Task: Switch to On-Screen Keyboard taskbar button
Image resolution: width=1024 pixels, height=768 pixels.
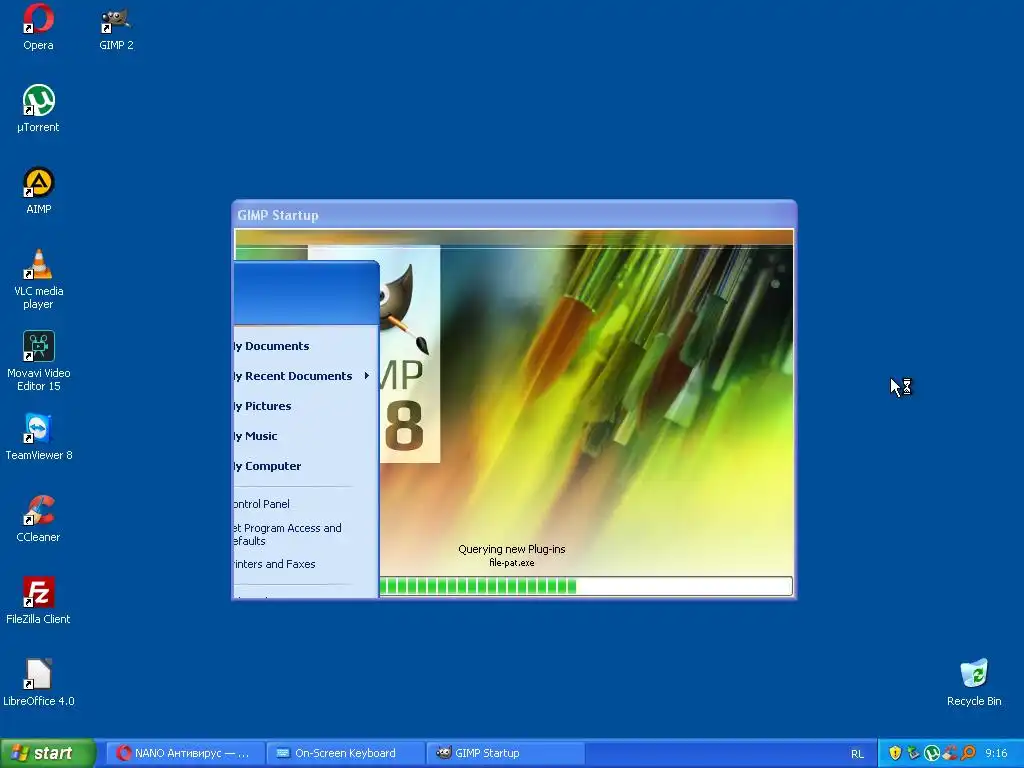Action: 345,753
